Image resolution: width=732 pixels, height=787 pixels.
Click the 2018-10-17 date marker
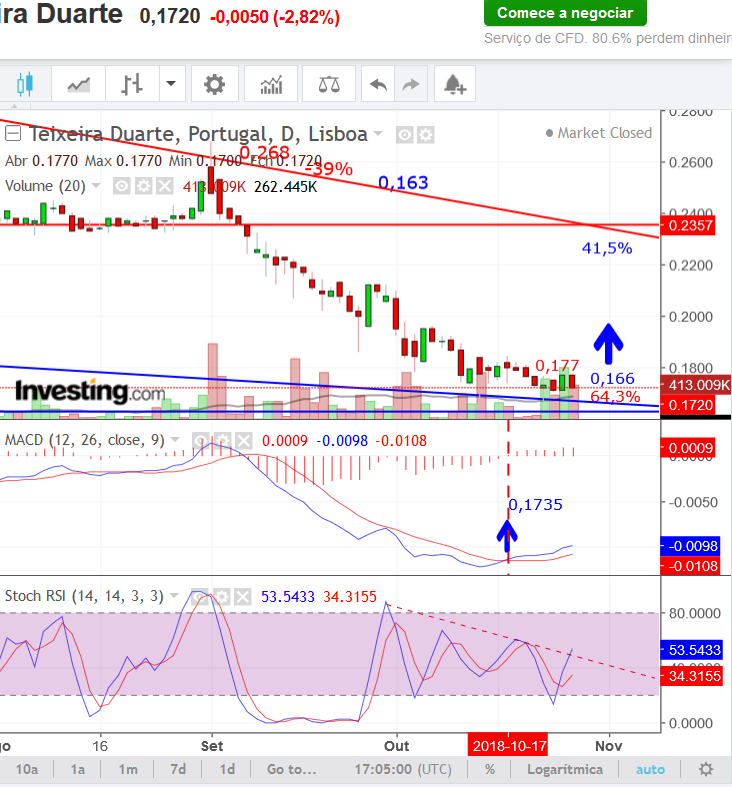[508, 745]
